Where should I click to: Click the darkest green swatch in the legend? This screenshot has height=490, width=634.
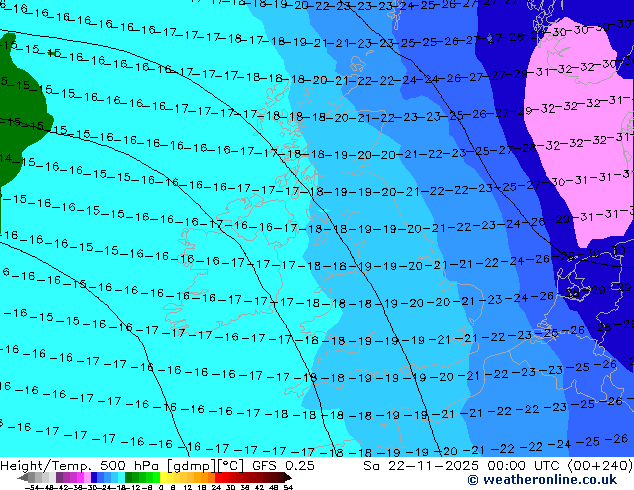(x=129, y=477)
